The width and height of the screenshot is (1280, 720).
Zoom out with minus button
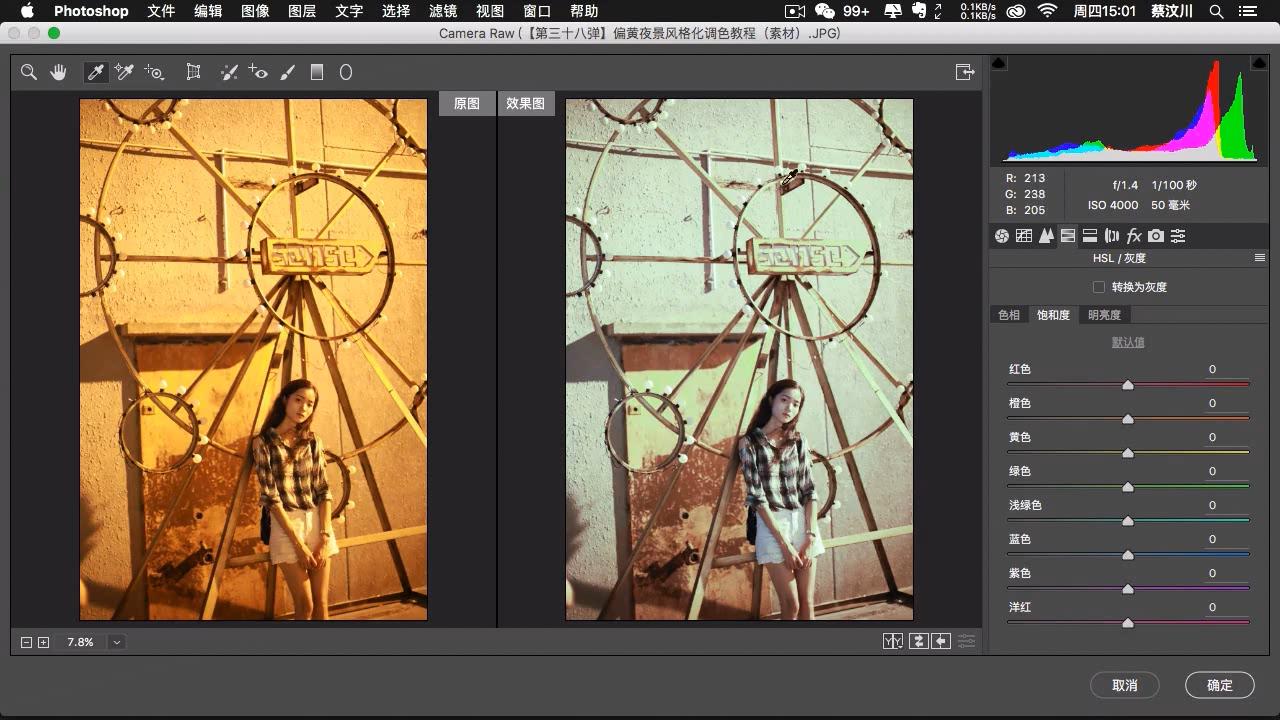point(27,642)
